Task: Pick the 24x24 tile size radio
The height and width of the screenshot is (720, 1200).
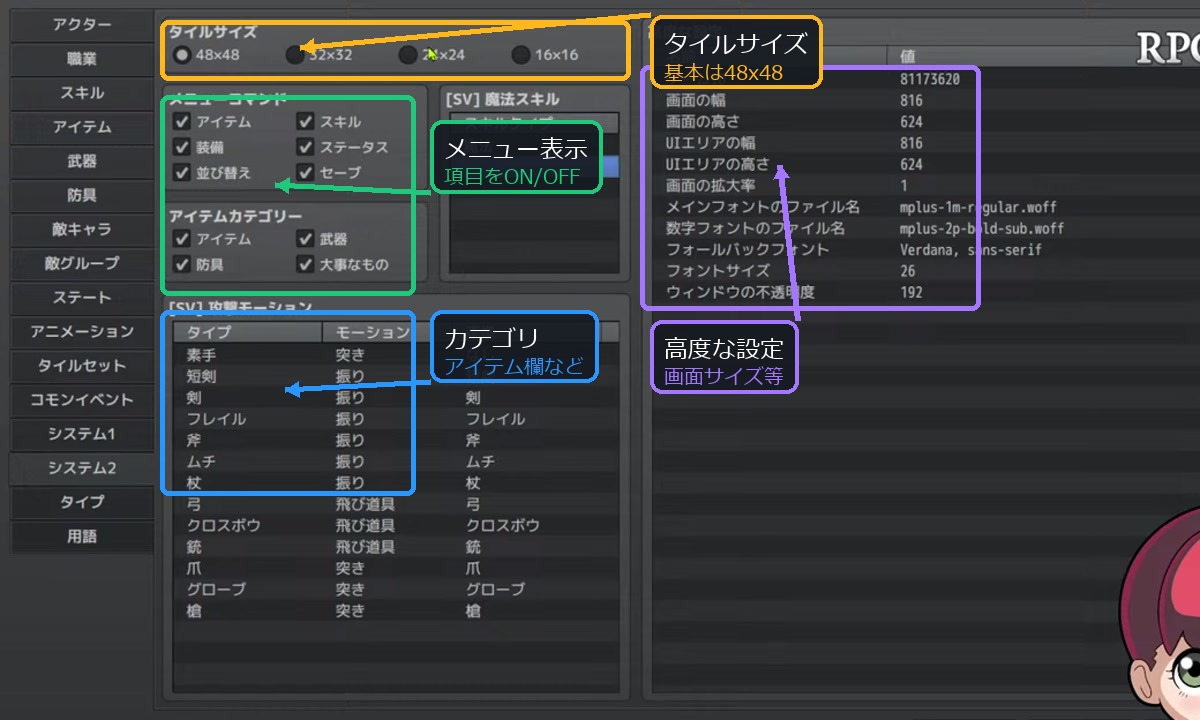Action: [x=408, y=55]
